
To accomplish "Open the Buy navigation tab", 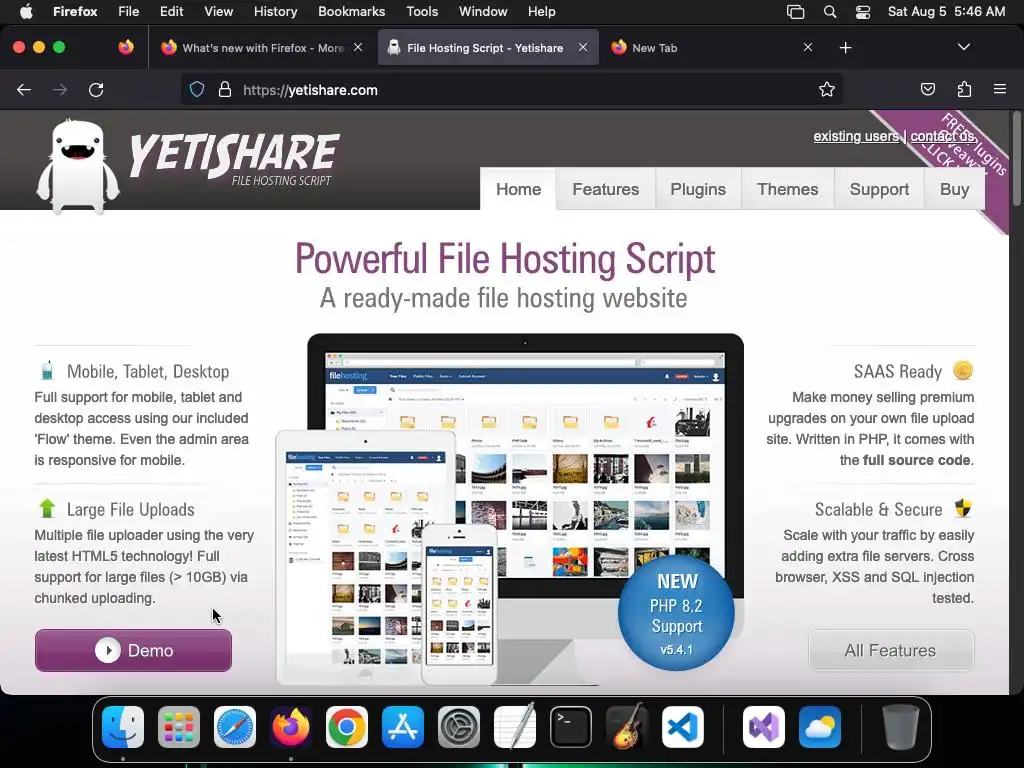I will 954,189.
